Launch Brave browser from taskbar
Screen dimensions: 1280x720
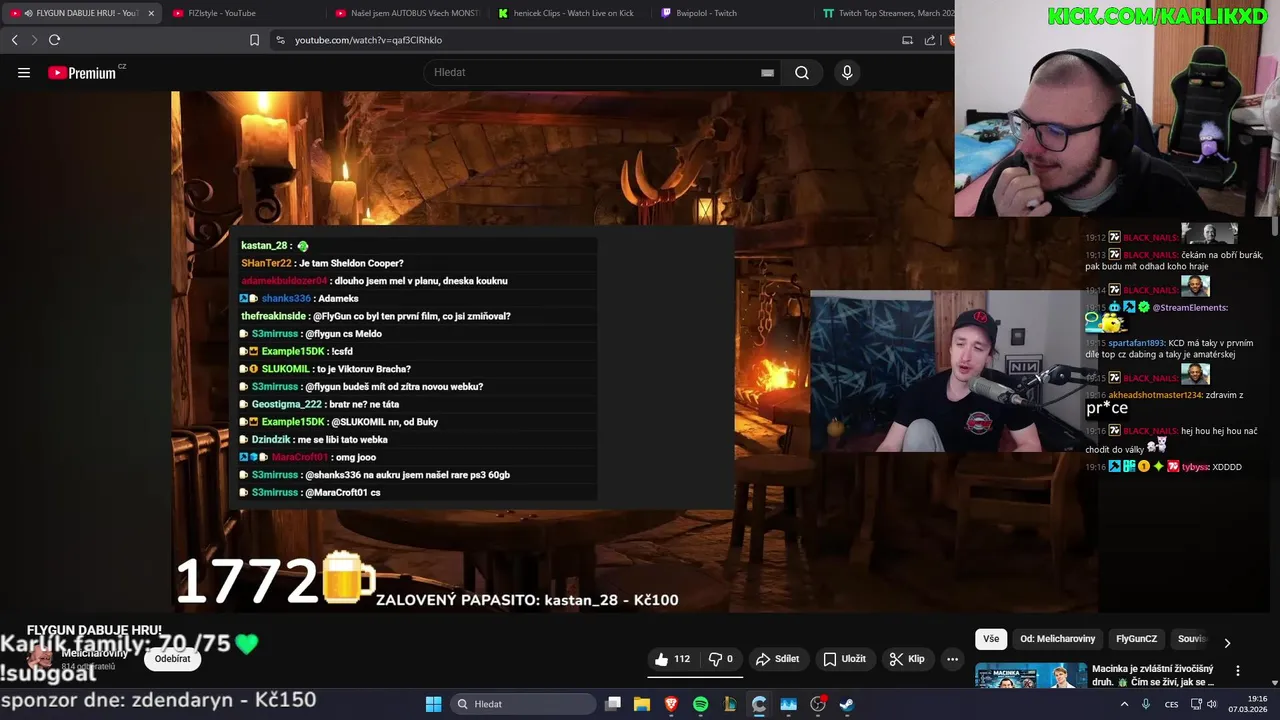pos(671,704)
